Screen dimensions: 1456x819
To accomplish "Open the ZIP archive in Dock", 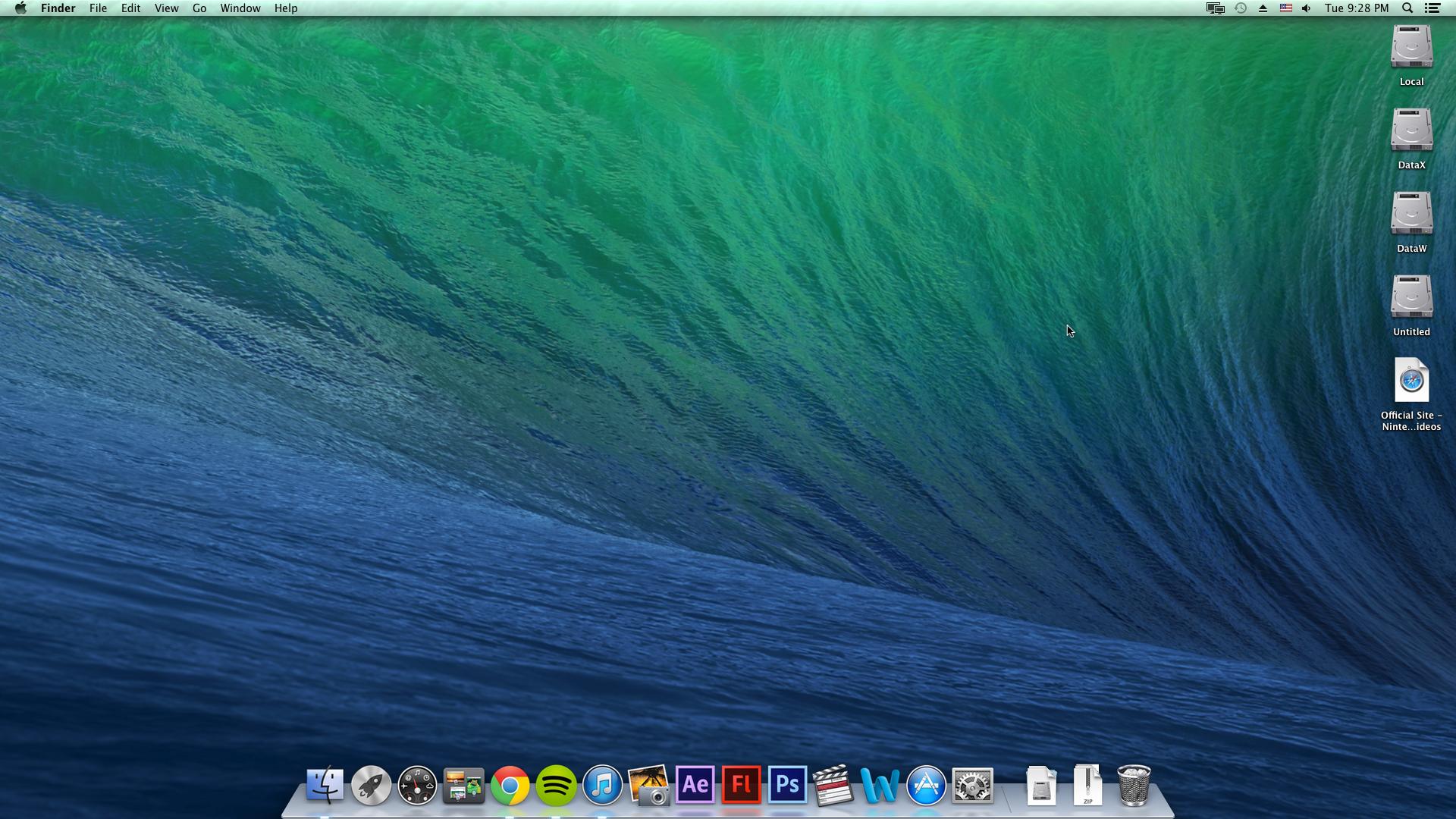I will 1087,785.
